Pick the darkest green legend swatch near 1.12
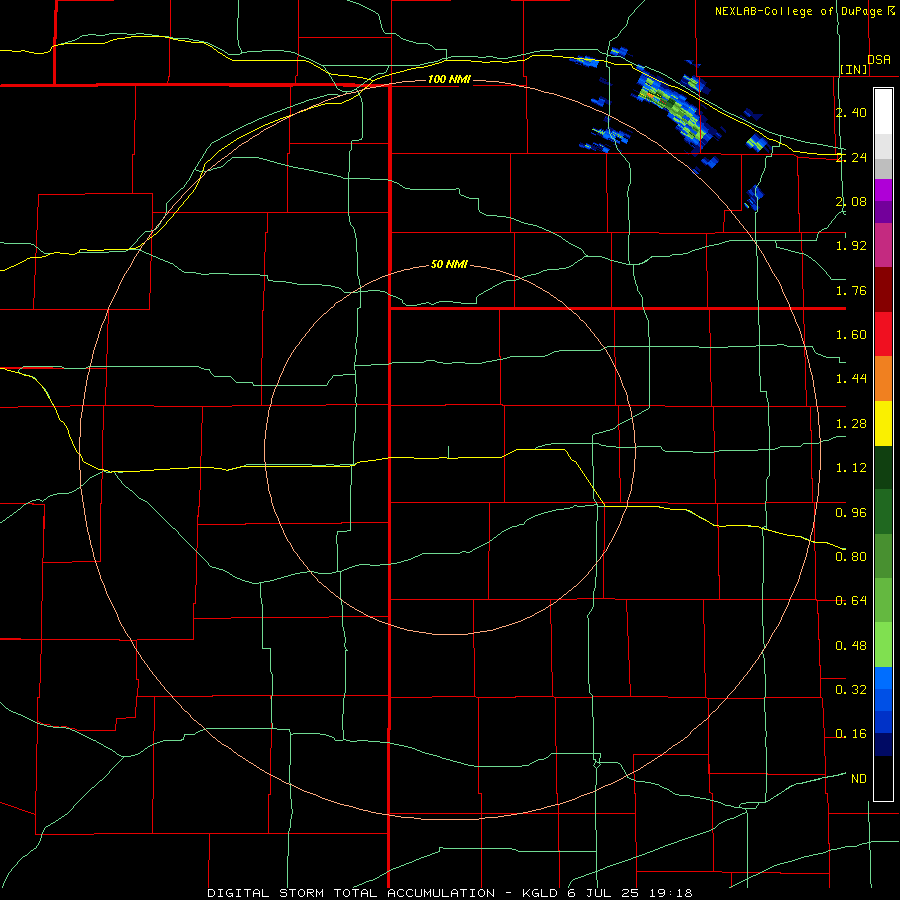 coord(883,468)
